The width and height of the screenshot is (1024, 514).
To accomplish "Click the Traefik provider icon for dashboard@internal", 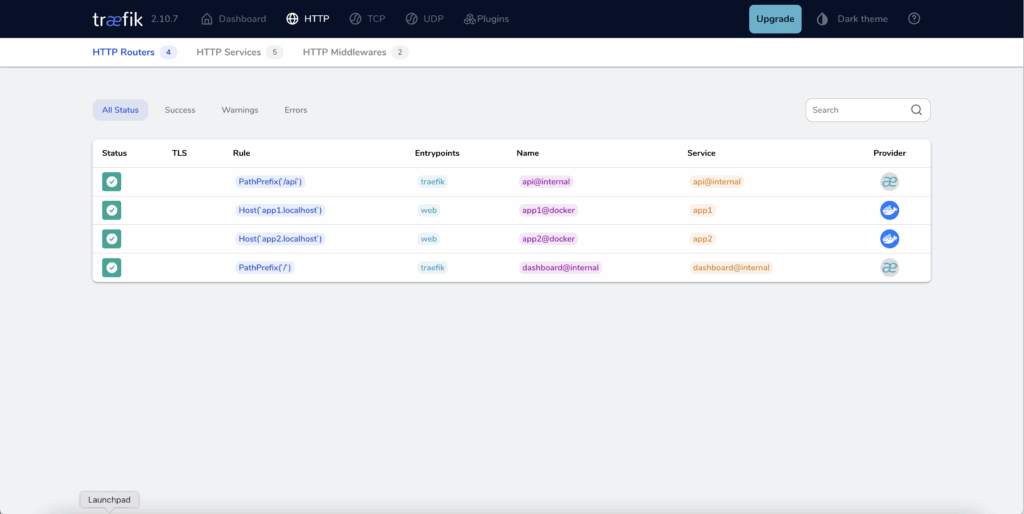I will (x=889, y=268).
